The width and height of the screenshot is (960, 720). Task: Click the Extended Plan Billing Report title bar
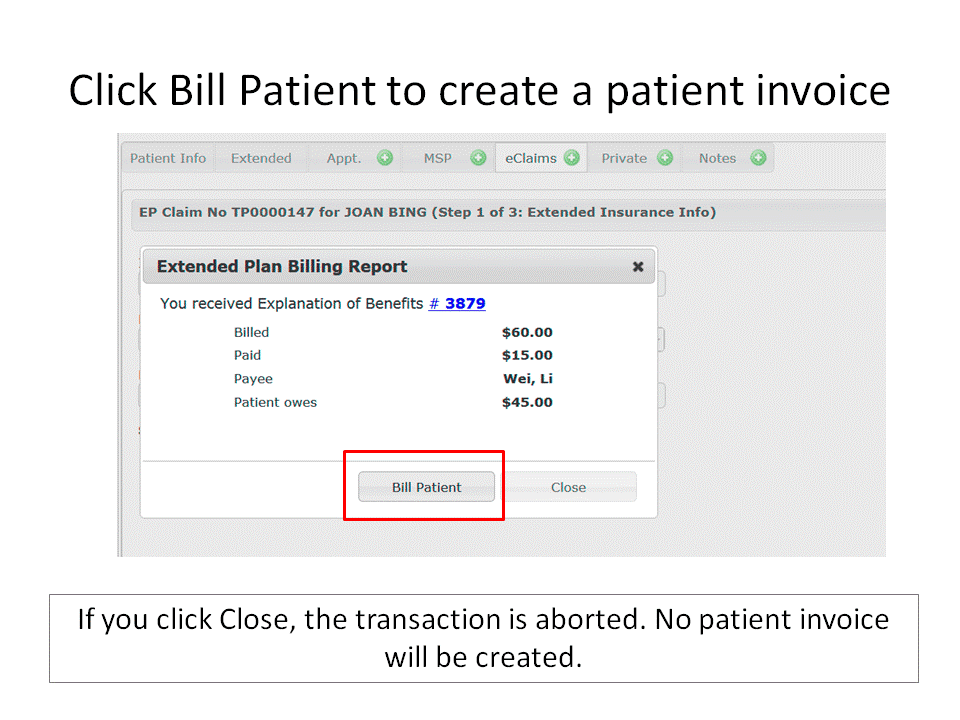(x=380, y=267)
